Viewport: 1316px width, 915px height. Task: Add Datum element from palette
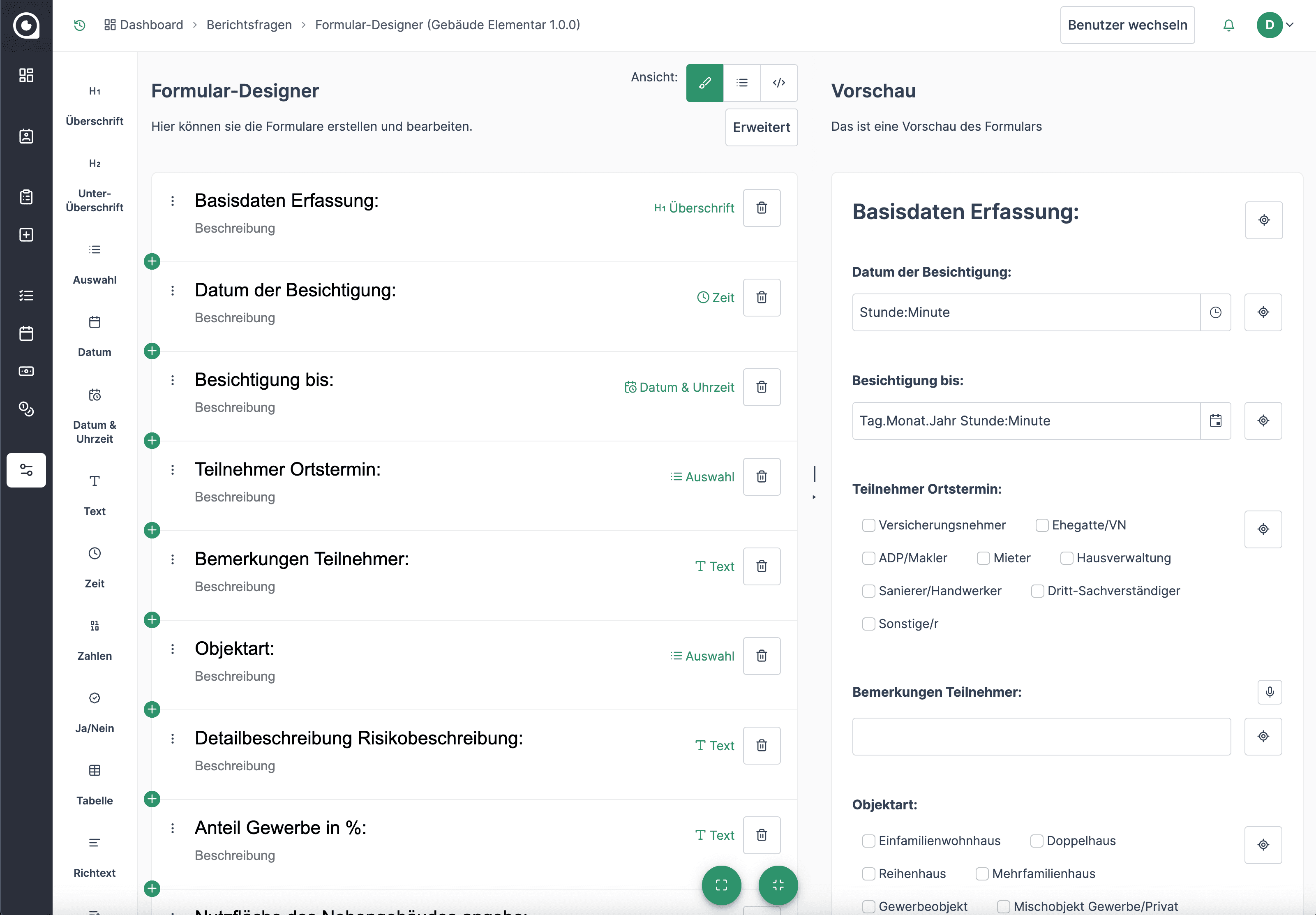coord(95,337)
